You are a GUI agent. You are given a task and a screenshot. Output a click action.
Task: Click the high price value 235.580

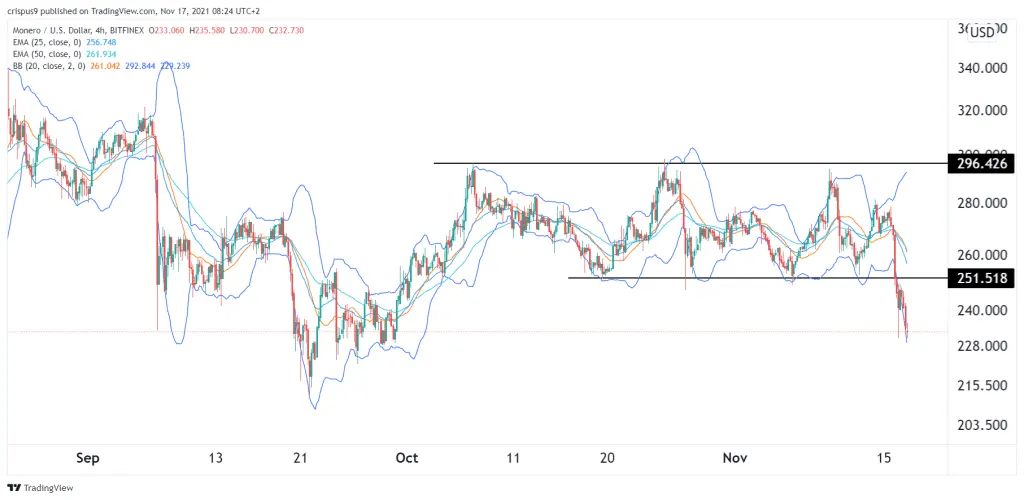210,30
